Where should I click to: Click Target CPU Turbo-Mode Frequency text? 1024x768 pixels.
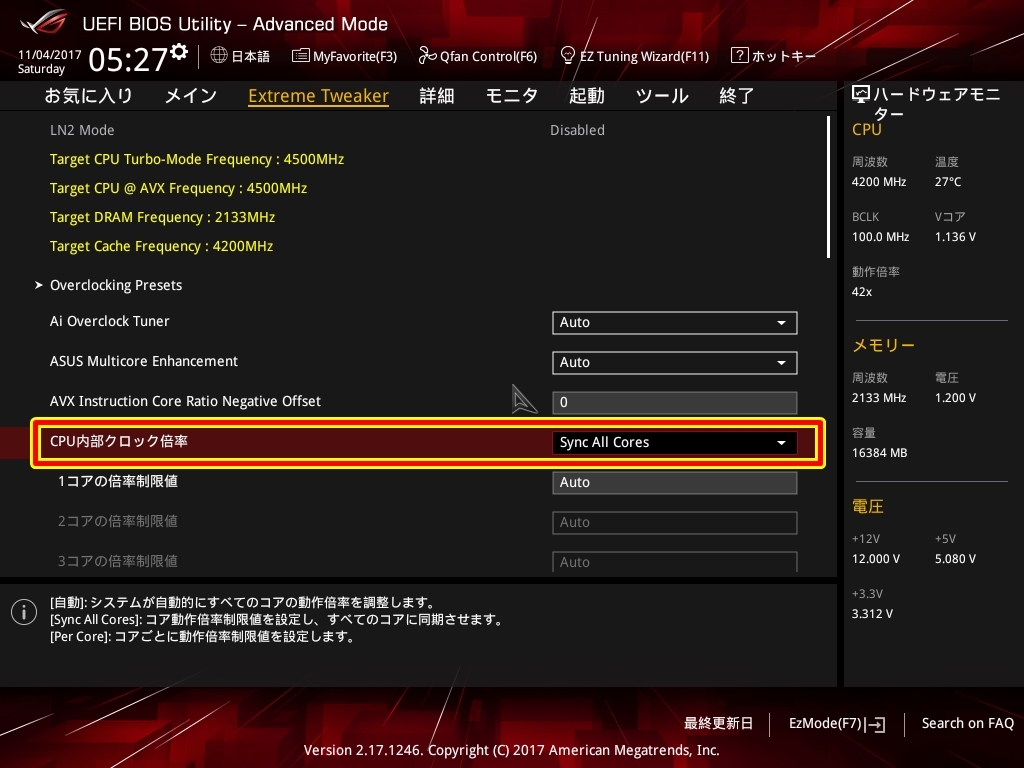pos(197,159)
